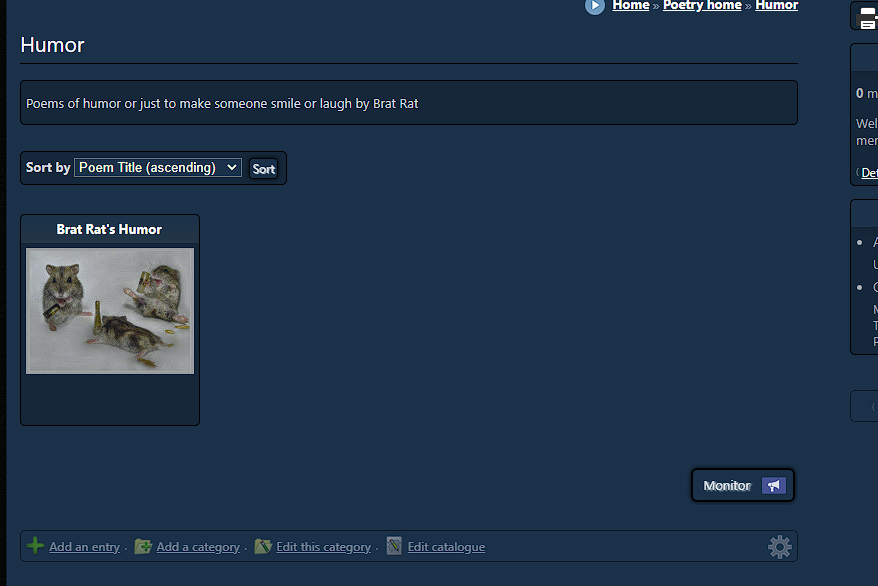Click Add a category link
The image size is (878, 586).
click(198, 547)
